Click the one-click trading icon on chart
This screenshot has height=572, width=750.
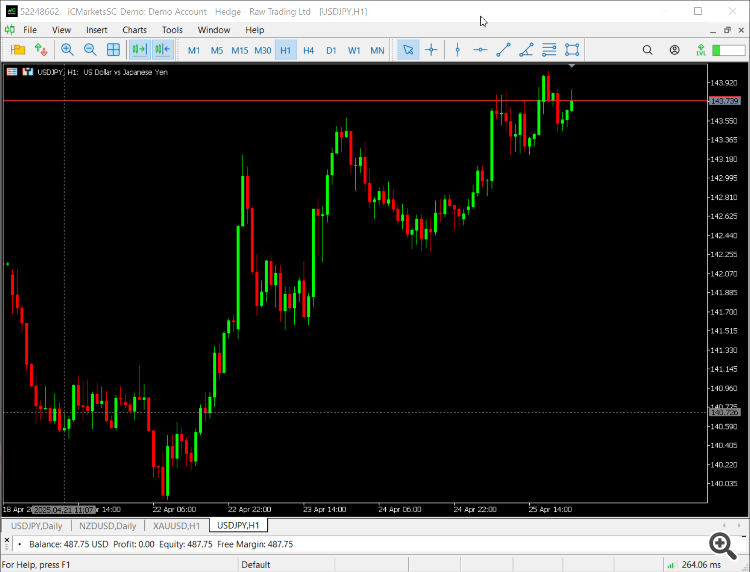point(28,72)
